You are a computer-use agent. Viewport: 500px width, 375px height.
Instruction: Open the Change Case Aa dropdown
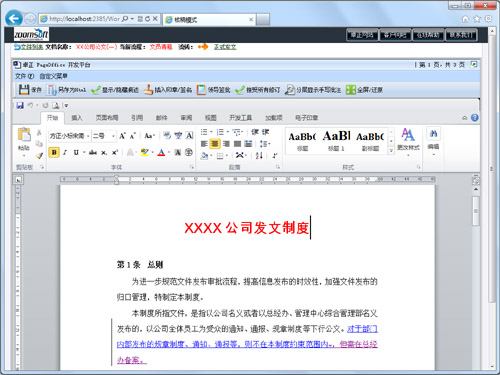click(149, 136)
